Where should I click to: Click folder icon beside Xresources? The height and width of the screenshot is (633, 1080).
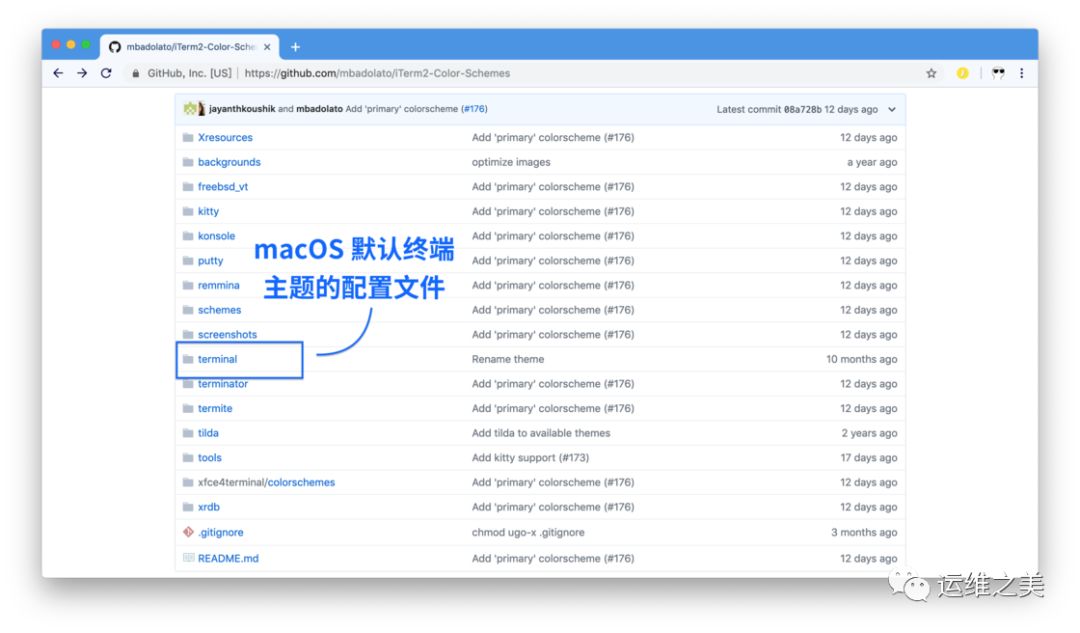188,137
